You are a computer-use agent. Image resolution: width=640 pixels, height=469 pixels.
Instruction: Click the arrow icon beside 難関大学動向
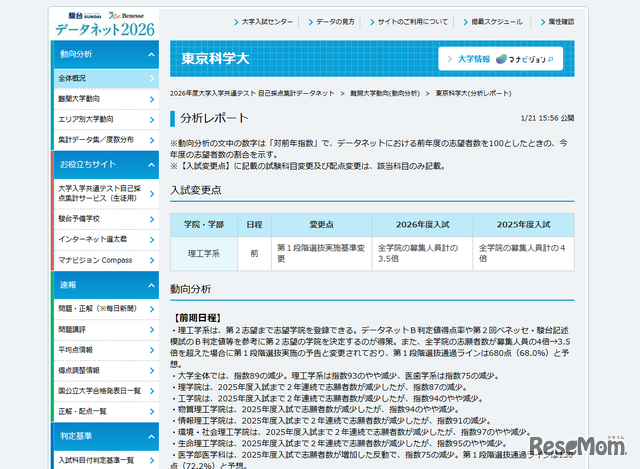tap(152, 99)
